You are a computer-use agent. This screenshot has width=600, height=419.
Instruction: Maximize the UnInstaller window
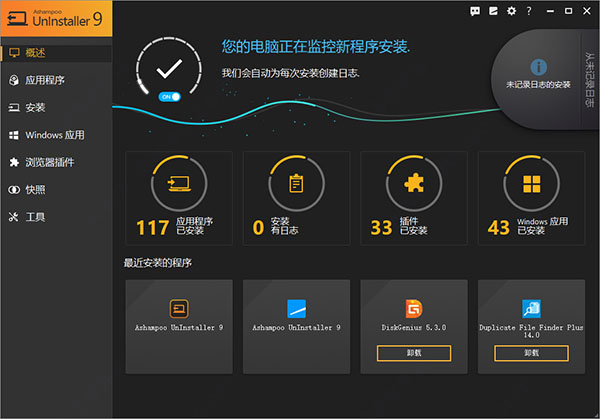tap(569, 11)
